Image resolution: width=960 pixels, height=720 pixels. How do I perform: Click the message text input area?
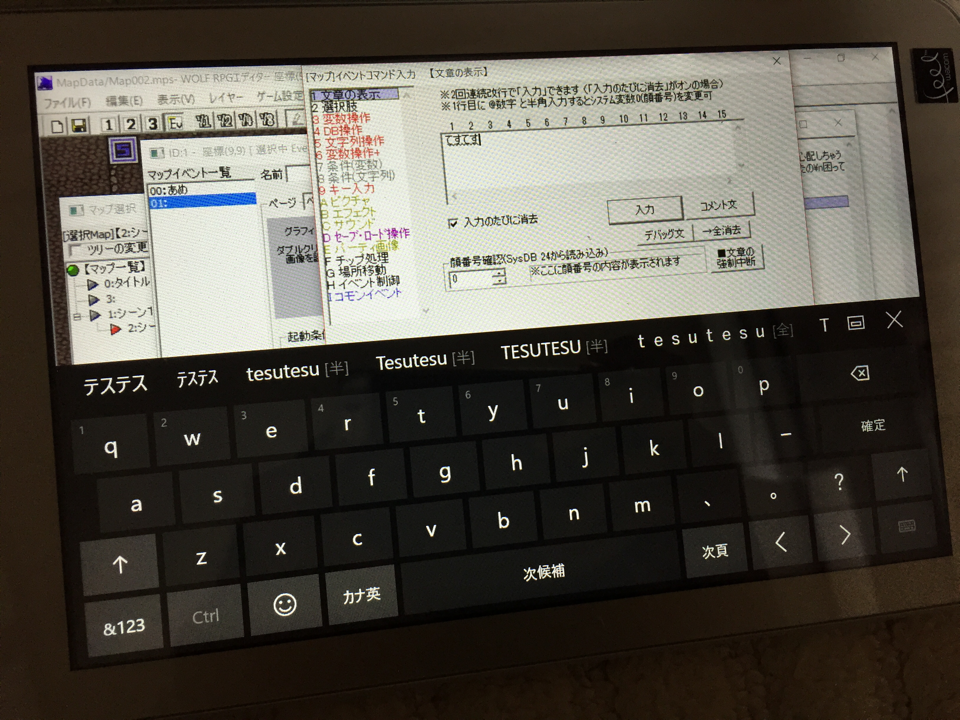coord(593,162)
